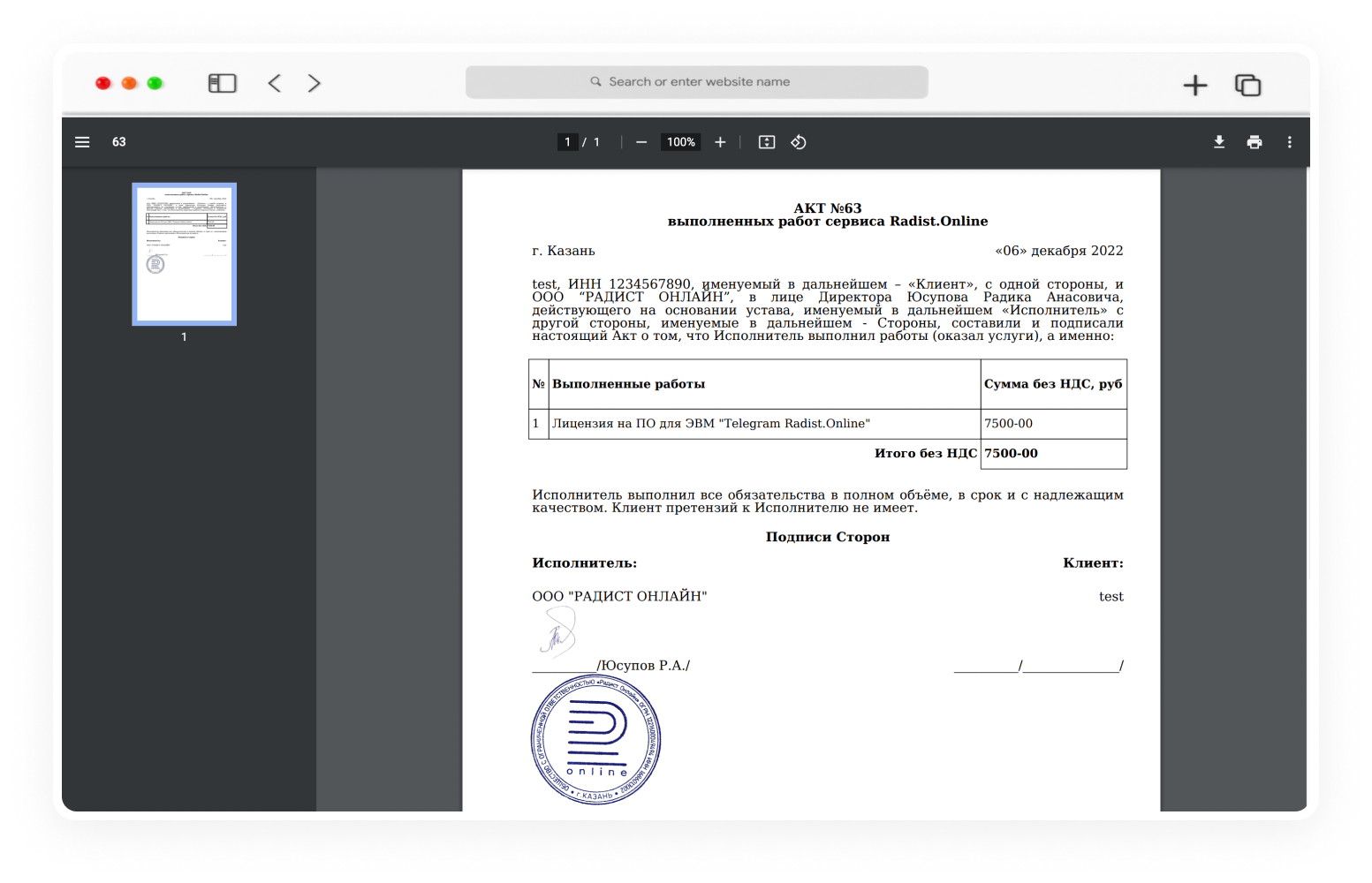
Task: Click the document title 63
Action: point(119,142)
